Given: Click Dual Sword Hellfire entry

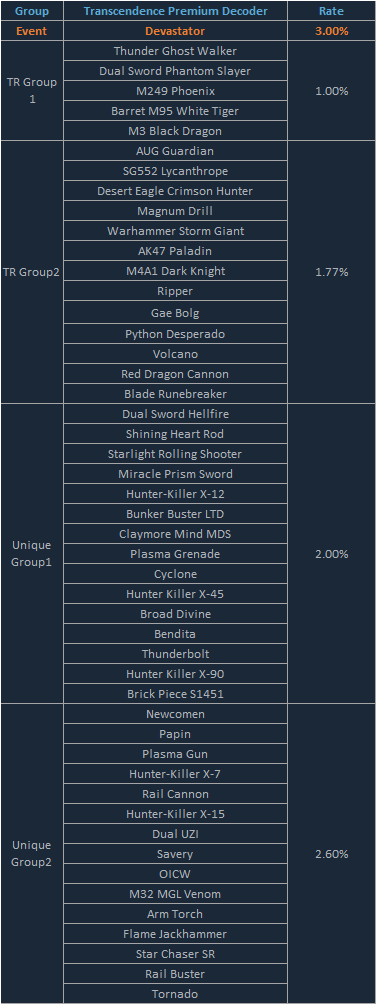Looking at the screenshot, I should click(x=175, y=414).
